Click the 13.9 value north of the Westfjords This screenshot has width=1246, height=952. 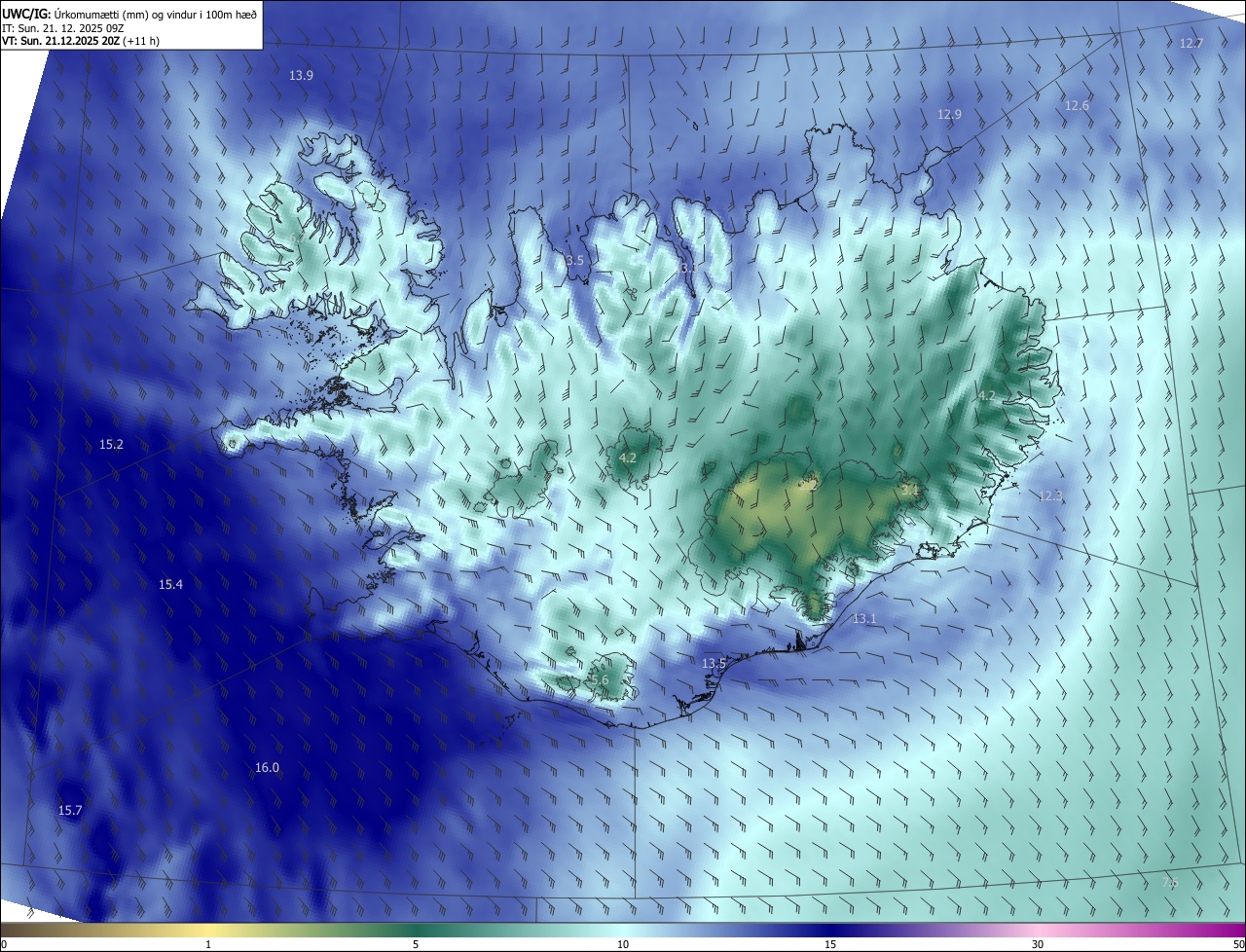pos(302,75)
